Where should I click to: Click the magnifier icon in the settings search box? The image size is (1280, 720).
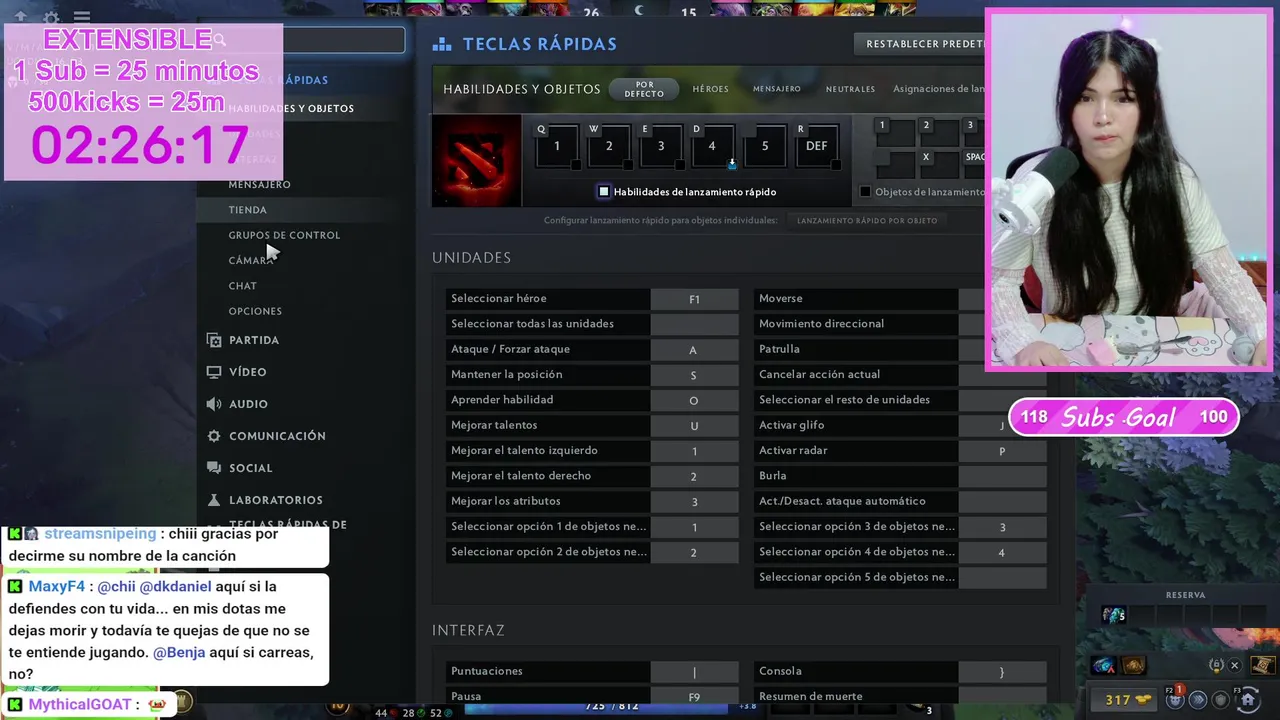pos(219,40)
